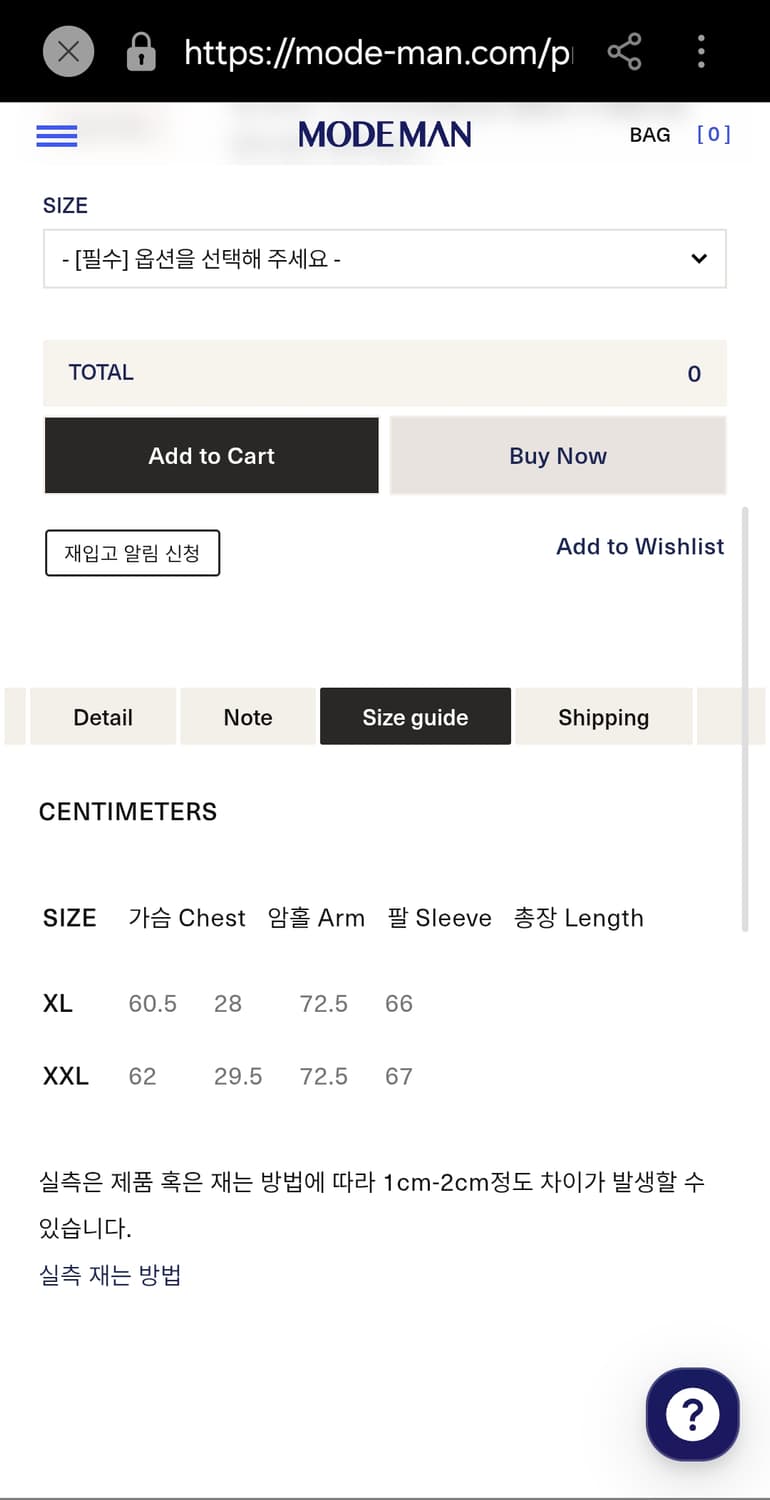Open the hamburger navigation menu
Viewport: 770px width, 1500px height.
pos(57,135)
